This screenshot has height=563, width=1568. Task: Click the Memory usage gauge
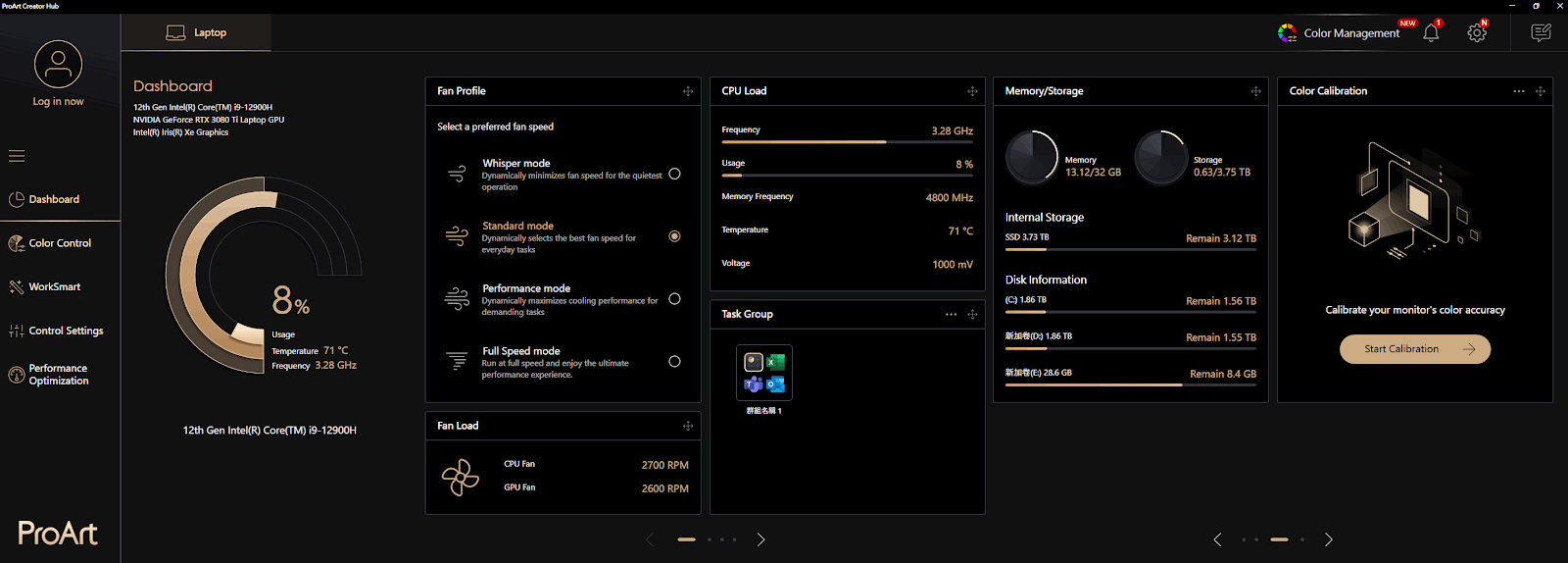click(1032, 158)
